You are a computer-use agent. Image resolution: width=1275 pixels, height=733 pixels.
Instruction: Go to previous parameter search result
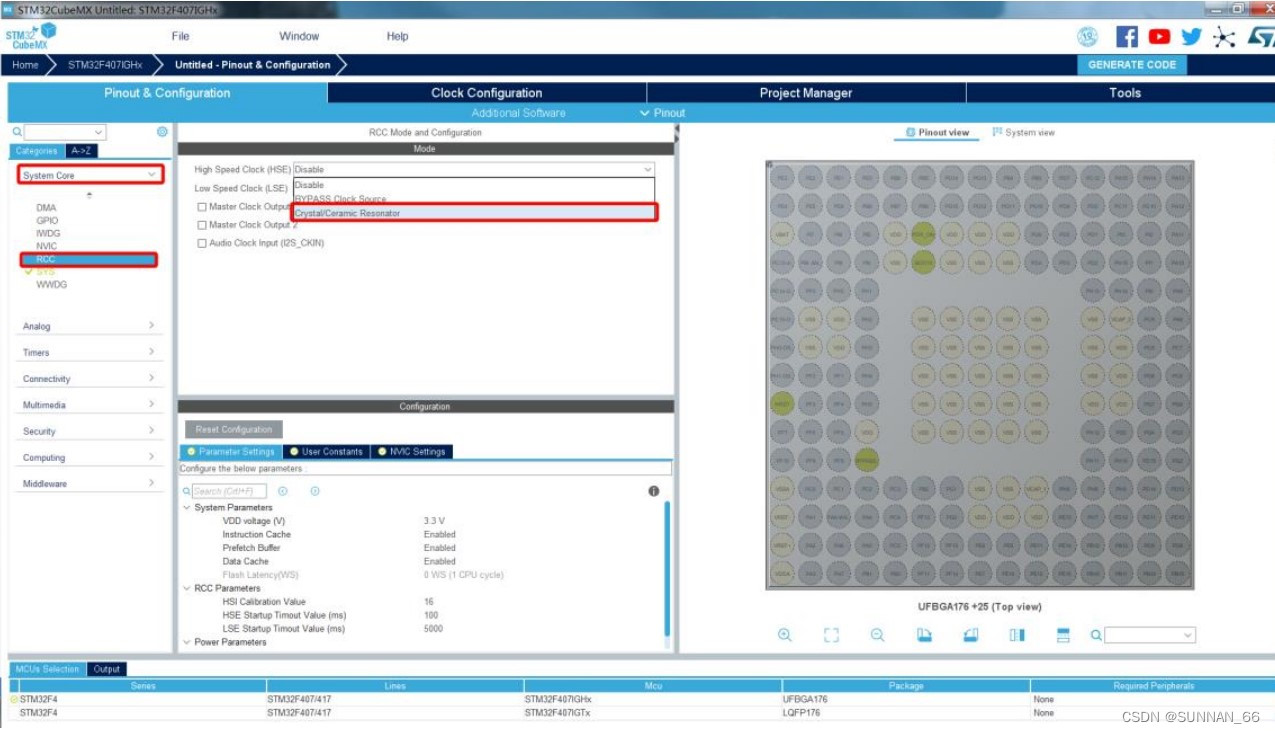283,491
